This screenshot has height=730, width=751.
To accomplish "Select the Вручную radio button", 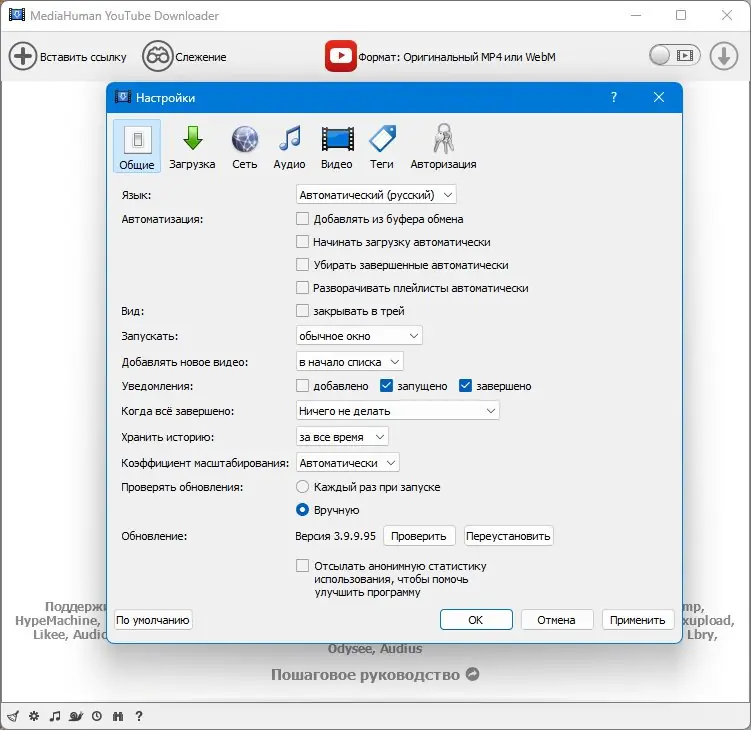I will tap(302, 510).
